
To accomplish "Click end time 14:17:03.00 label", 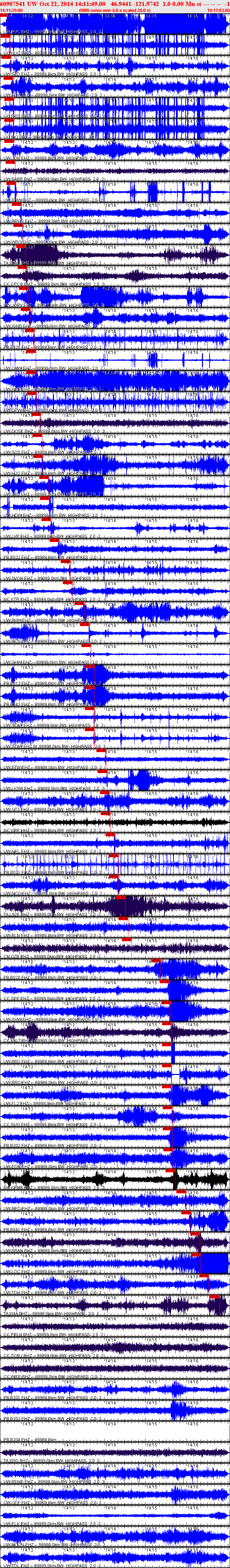I will (218, 11).
